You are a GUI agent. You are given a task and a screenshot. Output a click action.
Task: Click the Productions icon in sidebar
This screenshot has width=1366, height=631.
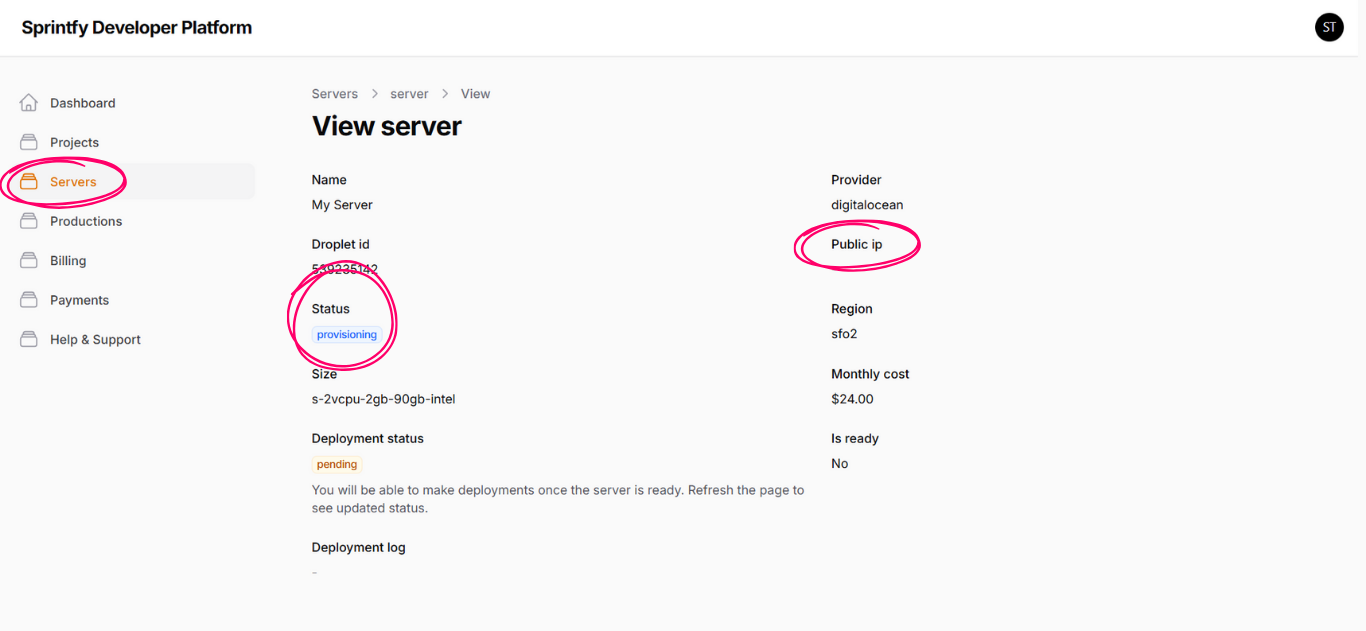(x=29, y=221)
